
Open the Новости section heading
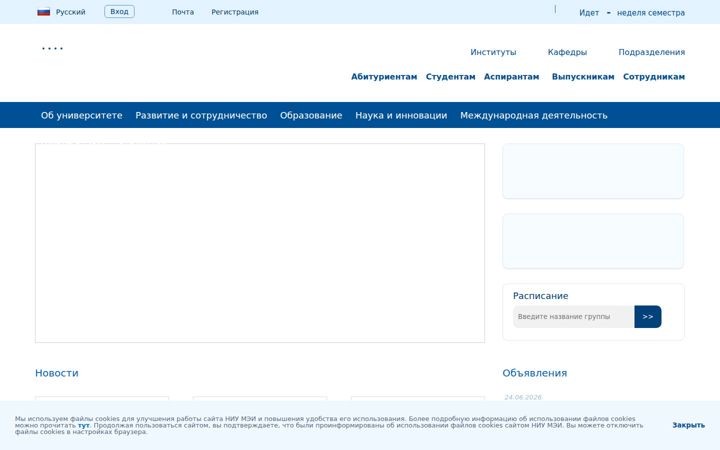coord(56,373)
